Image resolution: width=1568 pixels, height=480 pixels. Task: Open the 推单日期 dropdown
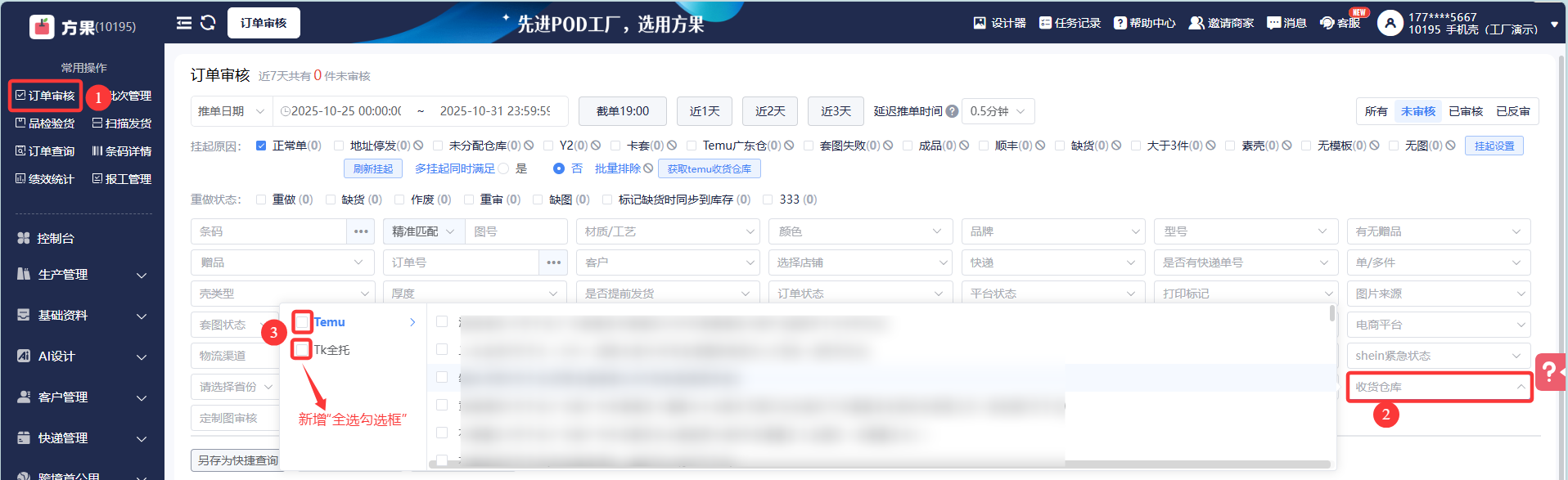[x=232, y=111]
